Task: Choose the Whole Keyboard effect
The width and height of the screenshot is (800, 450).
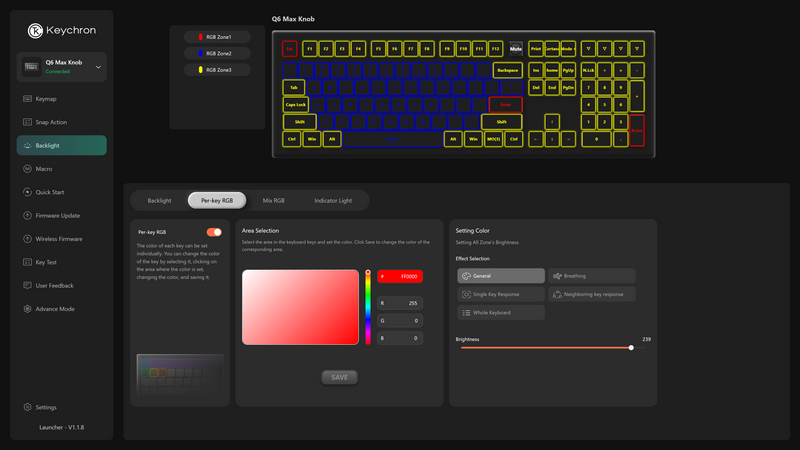Action: pyautogui.click(x=501, y=313)
